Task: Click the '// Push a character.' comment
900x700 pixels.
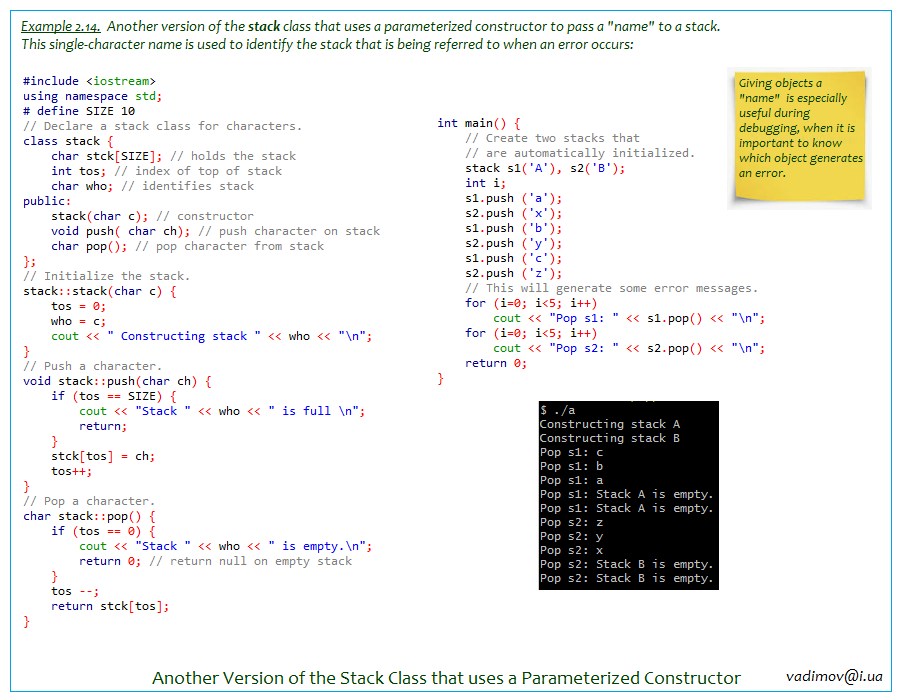Action: click(92, 366)
